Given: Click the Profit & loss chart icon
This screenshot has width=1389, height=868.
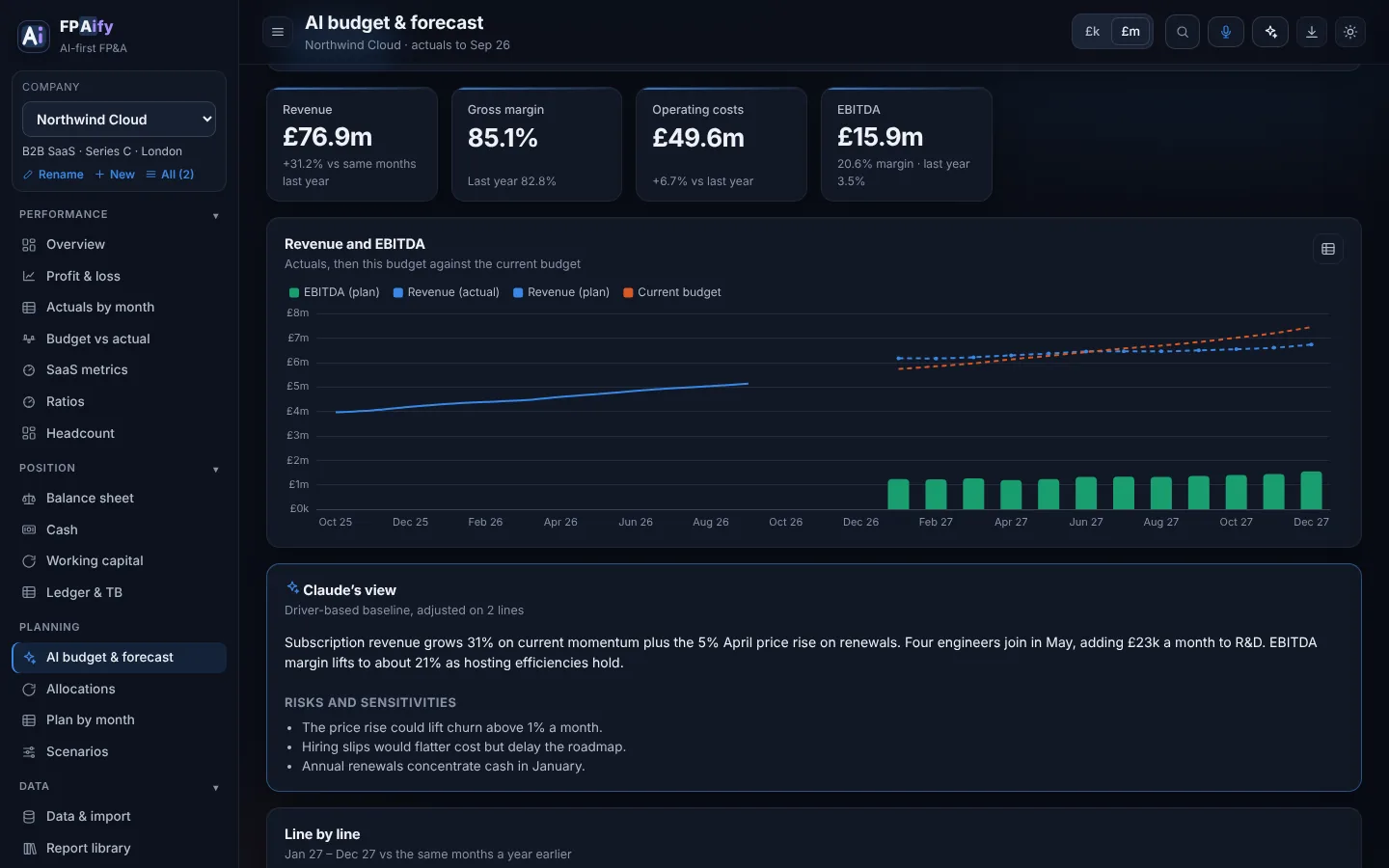Looking at the screenshot, I should 29,276.
